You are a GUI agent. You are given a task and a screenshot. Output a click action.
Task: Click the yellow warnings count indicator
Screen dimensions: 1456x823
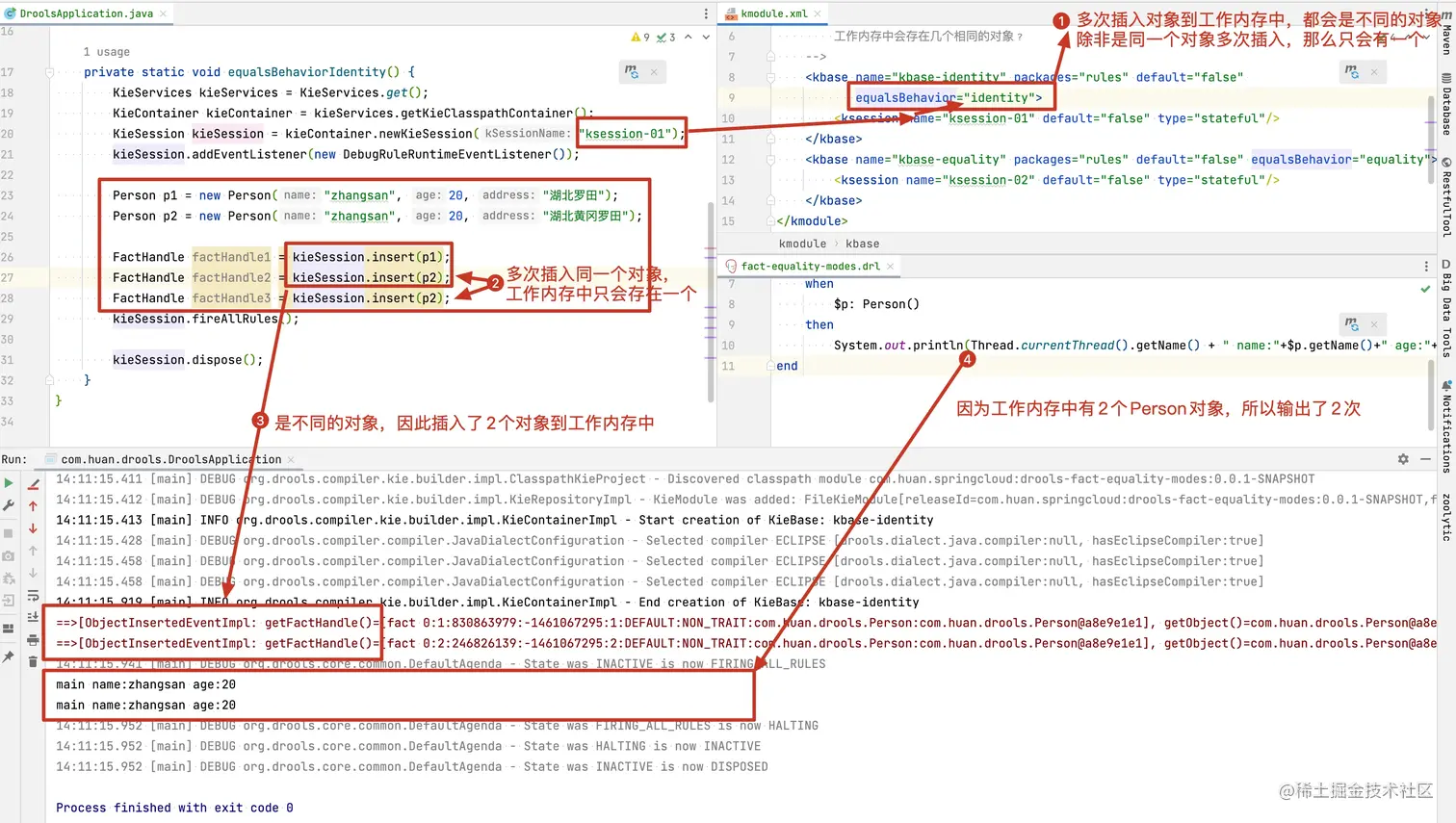tap(640, 38)
